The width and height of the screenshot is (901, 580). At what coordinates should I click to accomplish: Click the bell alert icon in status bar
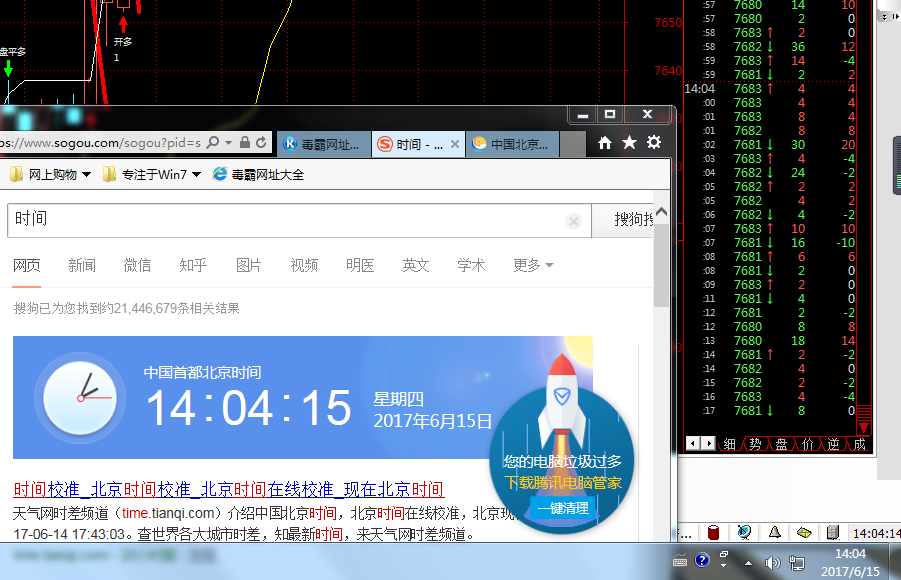point(774,533)
